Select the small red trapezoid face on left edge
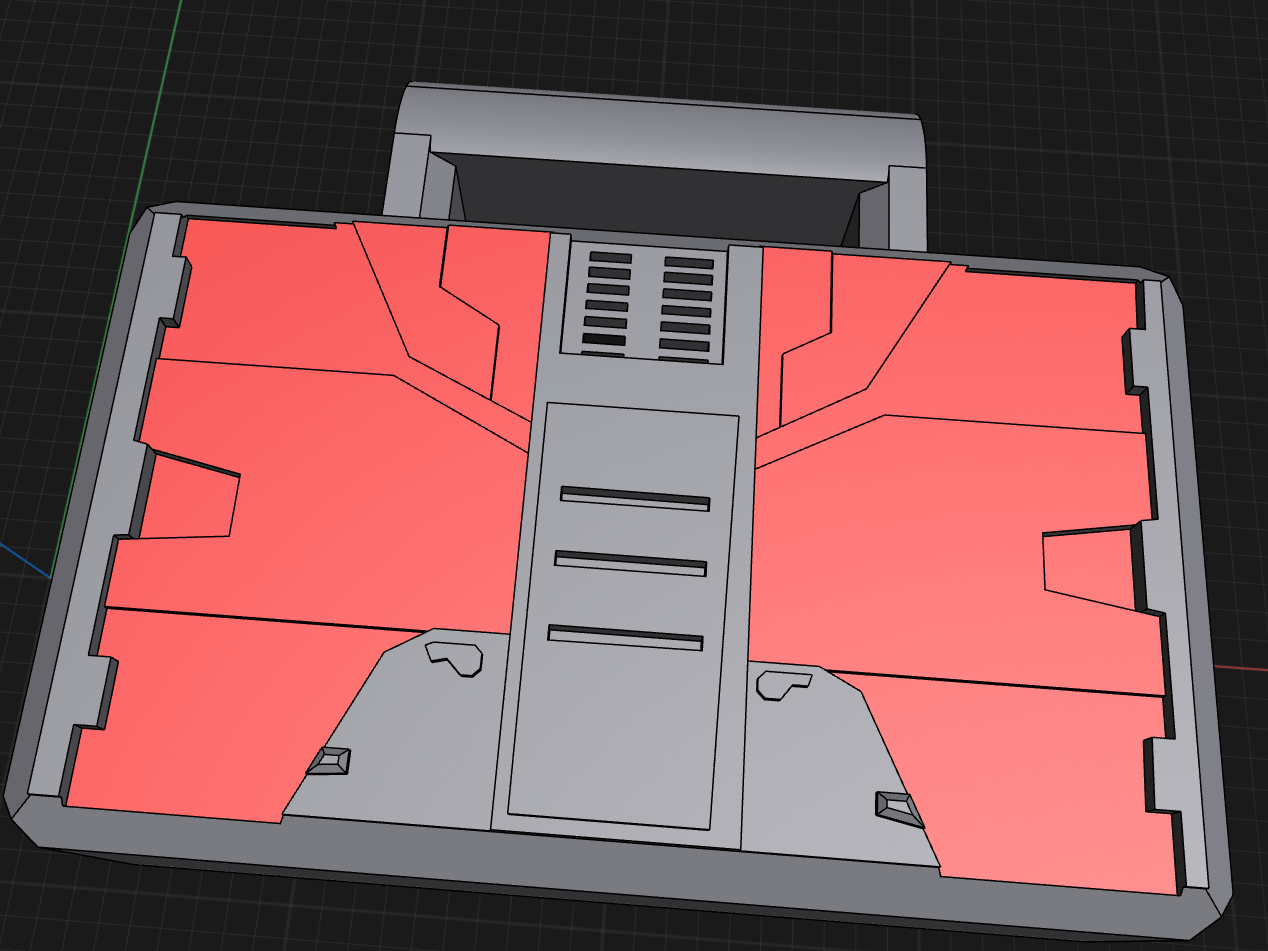This screenshot has width=1268, height=951. tap(190, 500)
